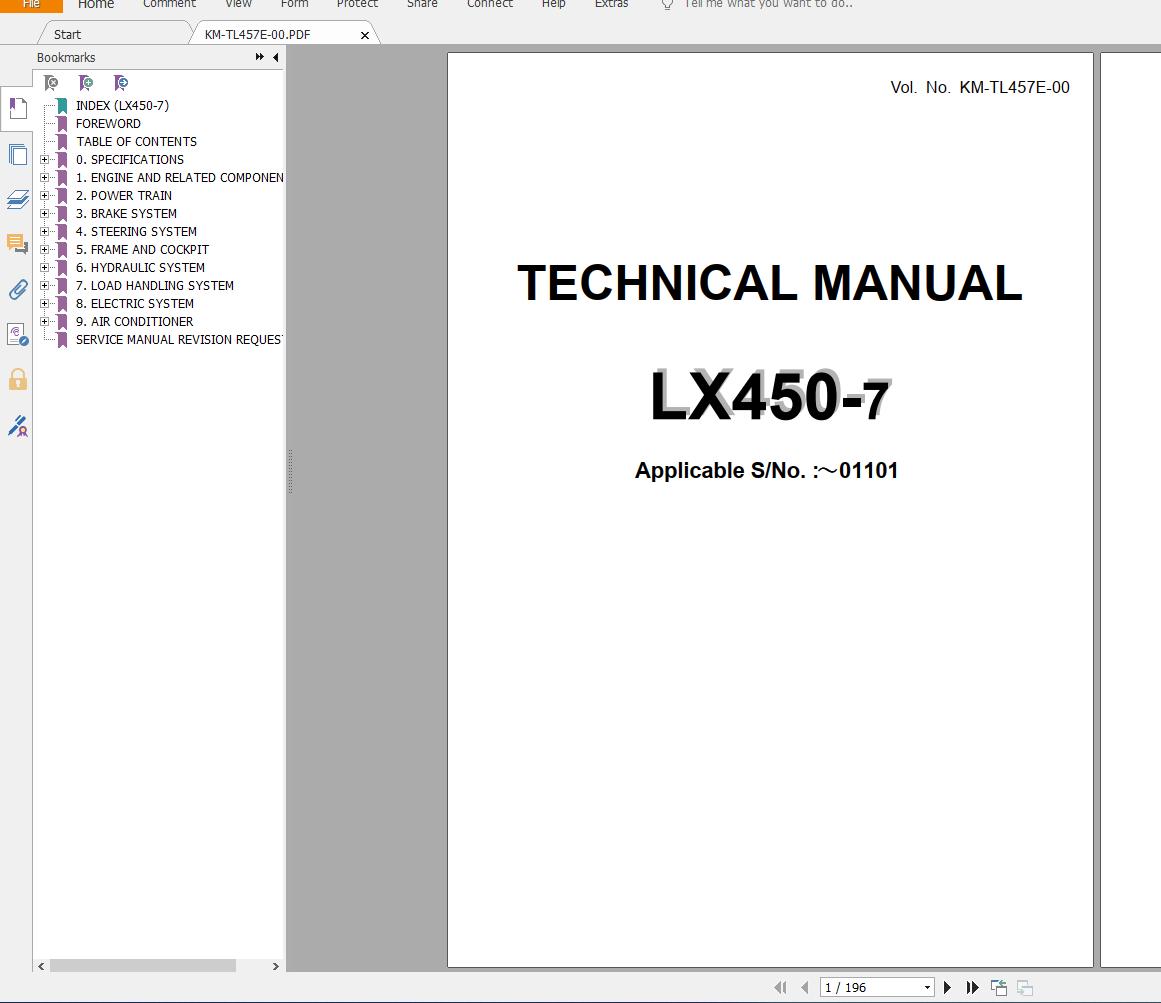The image size is (1161, 1003).
Task: Open the Attachments paperclip panel
Action: click(18, 289)
